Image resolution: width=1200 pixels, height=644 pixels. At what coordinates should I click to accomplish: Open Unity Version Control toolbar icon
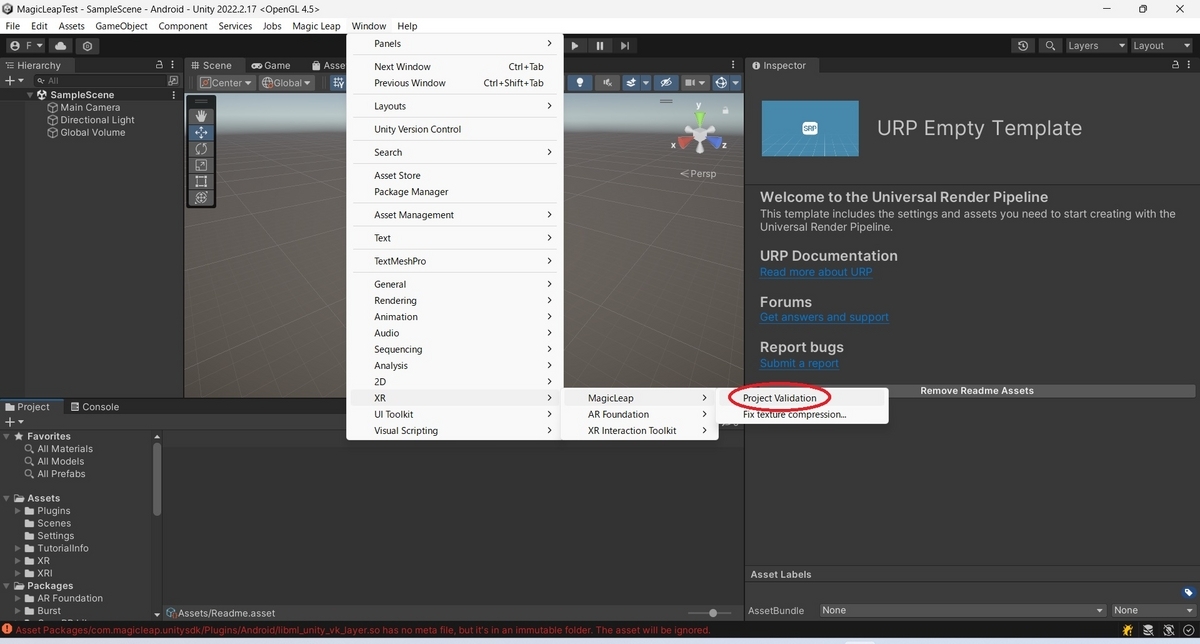pos(88,46)
